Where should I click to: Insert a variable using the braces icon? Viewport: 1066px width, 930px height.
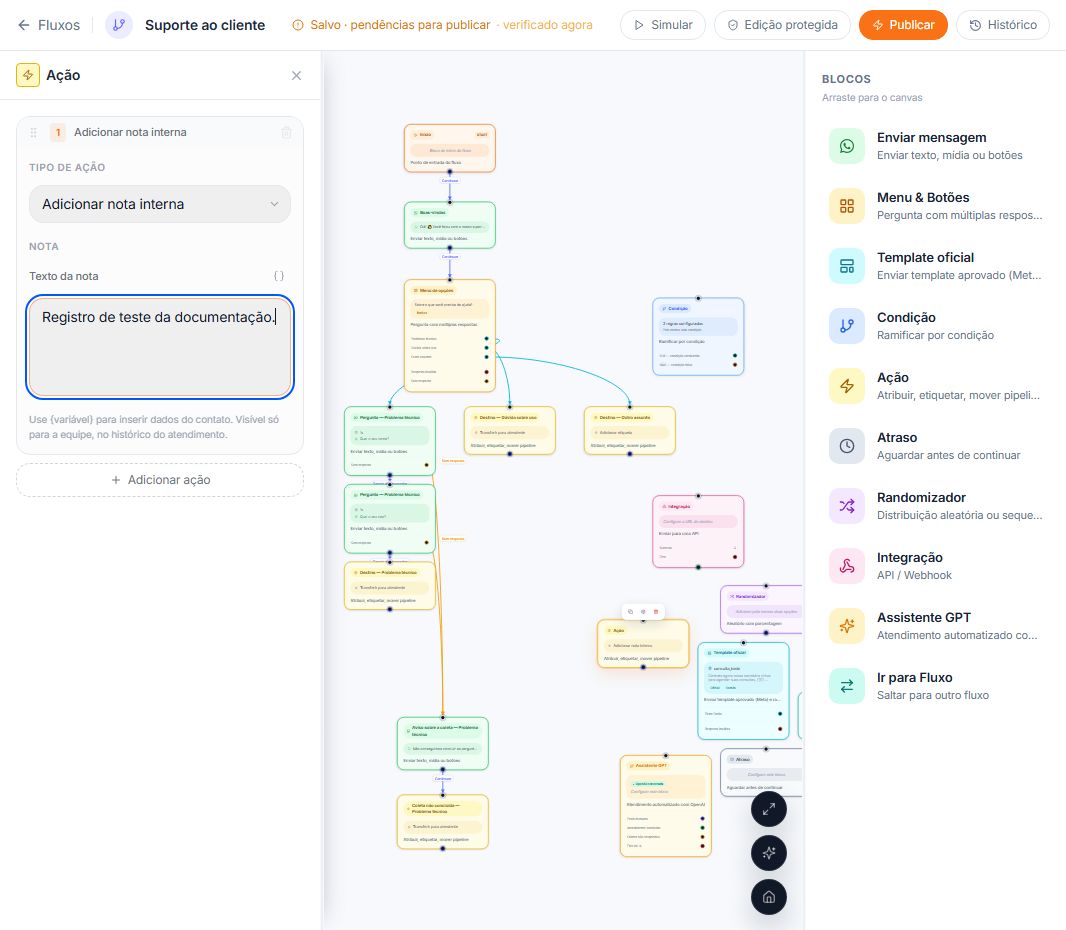tap(279, 276)
